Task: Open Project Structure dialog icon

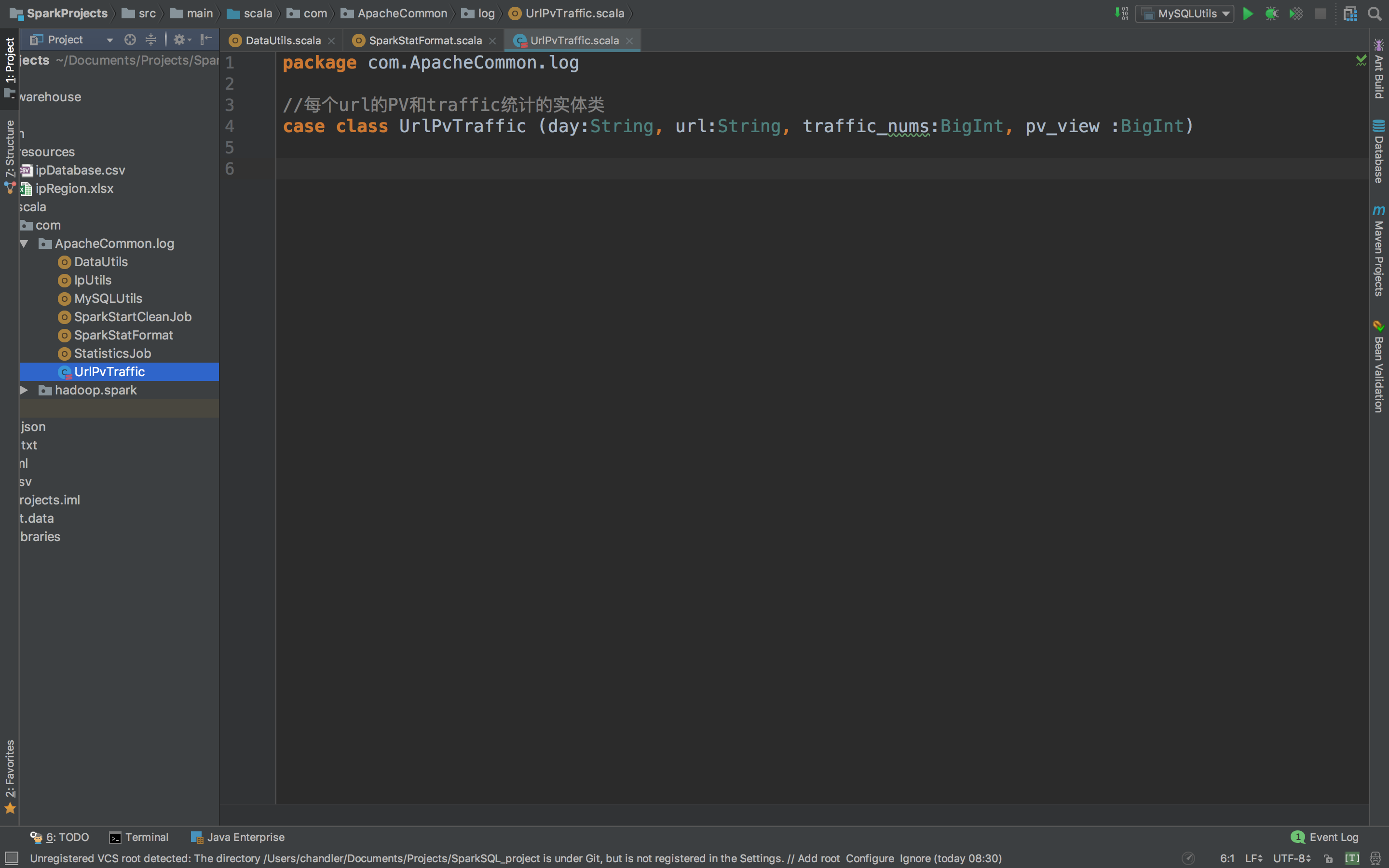Action: (x=1350, y=14)
